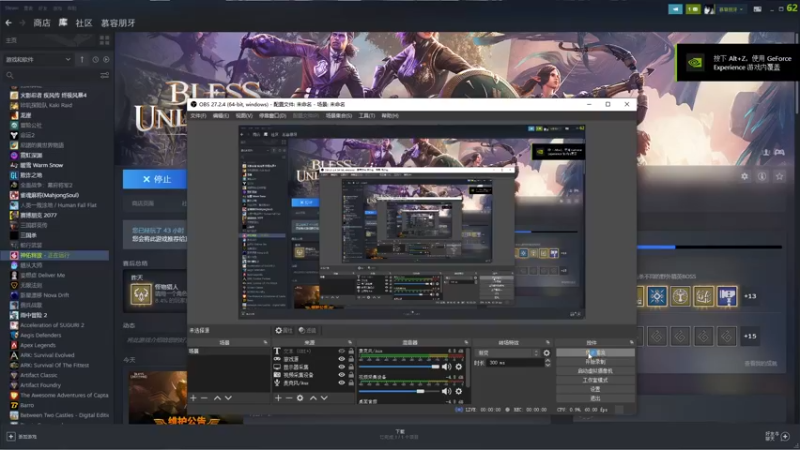This screenshot has width=800, height=450.
Task: Click OBS exit button in controls
Action: pos(595,398)
